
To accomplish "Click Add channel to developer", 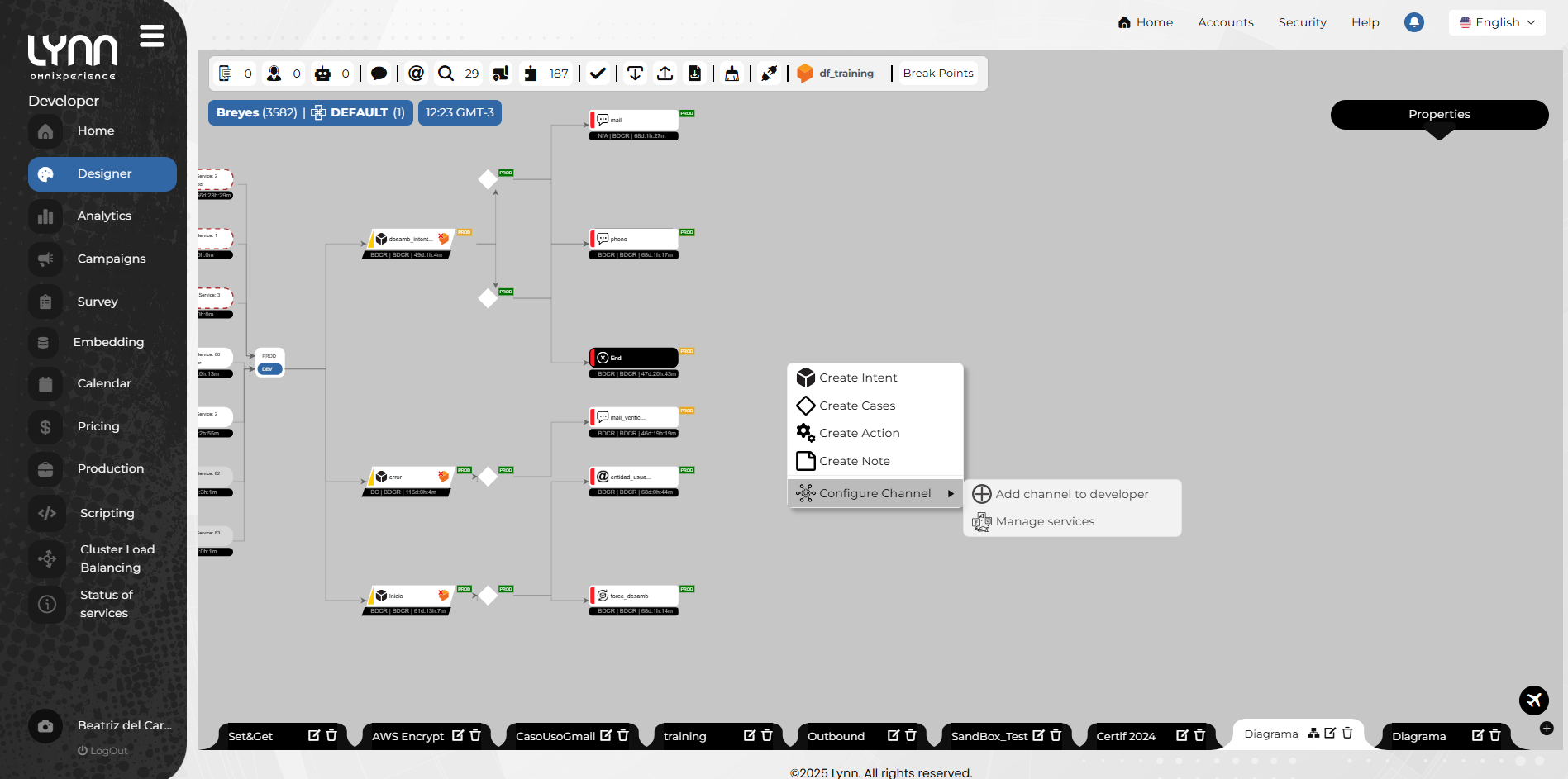I will [1072, 494].
